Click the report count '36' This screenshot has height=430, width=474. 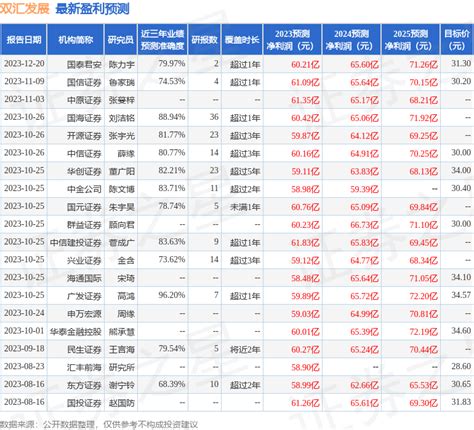point(214,117)
